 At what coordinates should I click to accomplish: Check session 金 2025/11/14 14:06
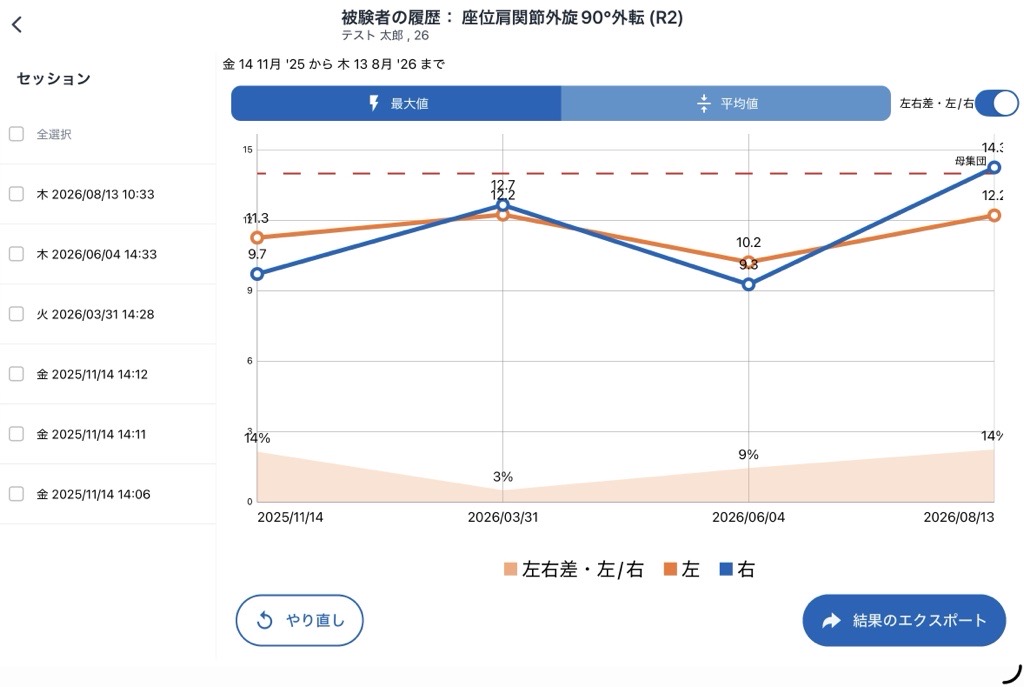(16, 494)
